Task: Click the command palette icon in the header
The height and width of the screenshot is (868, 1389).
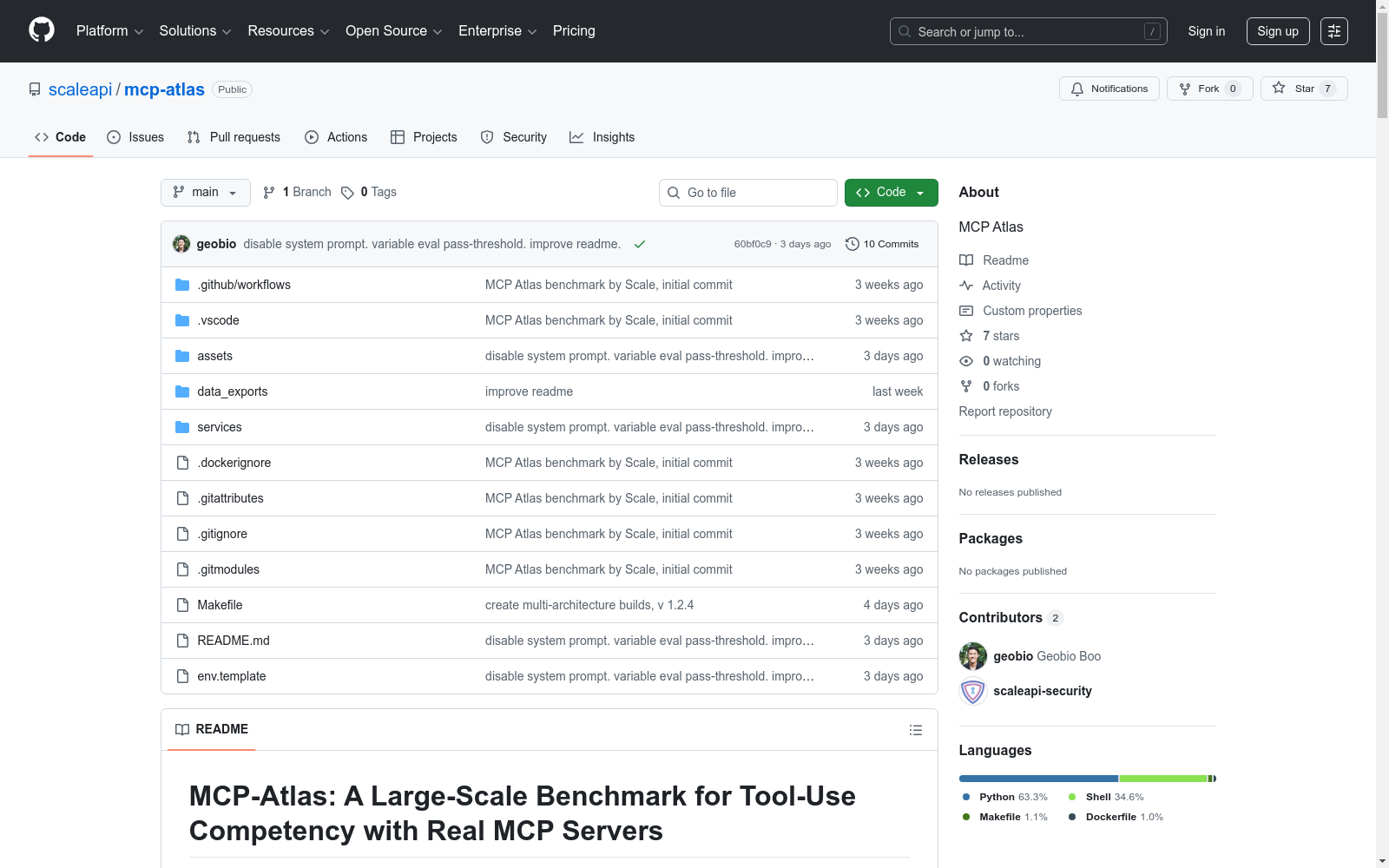Action: (x=1333, y=31)
